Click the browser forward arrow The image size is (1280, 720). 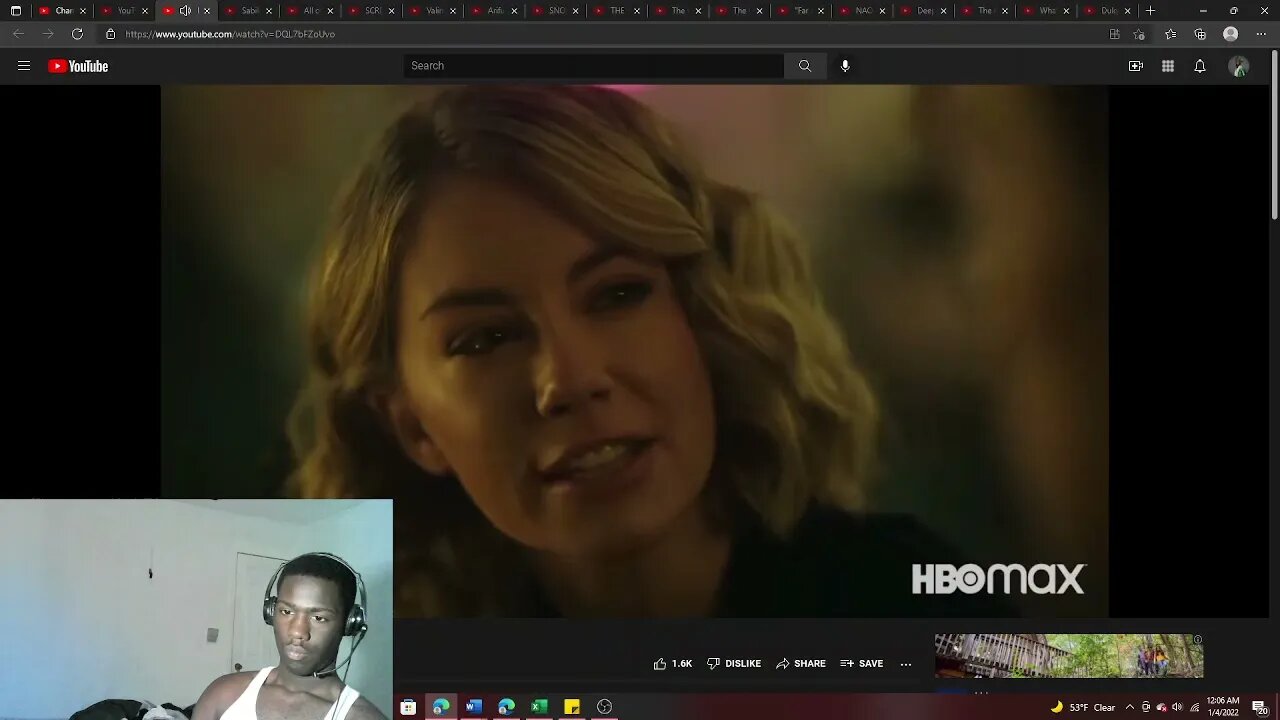click(48, 34)
